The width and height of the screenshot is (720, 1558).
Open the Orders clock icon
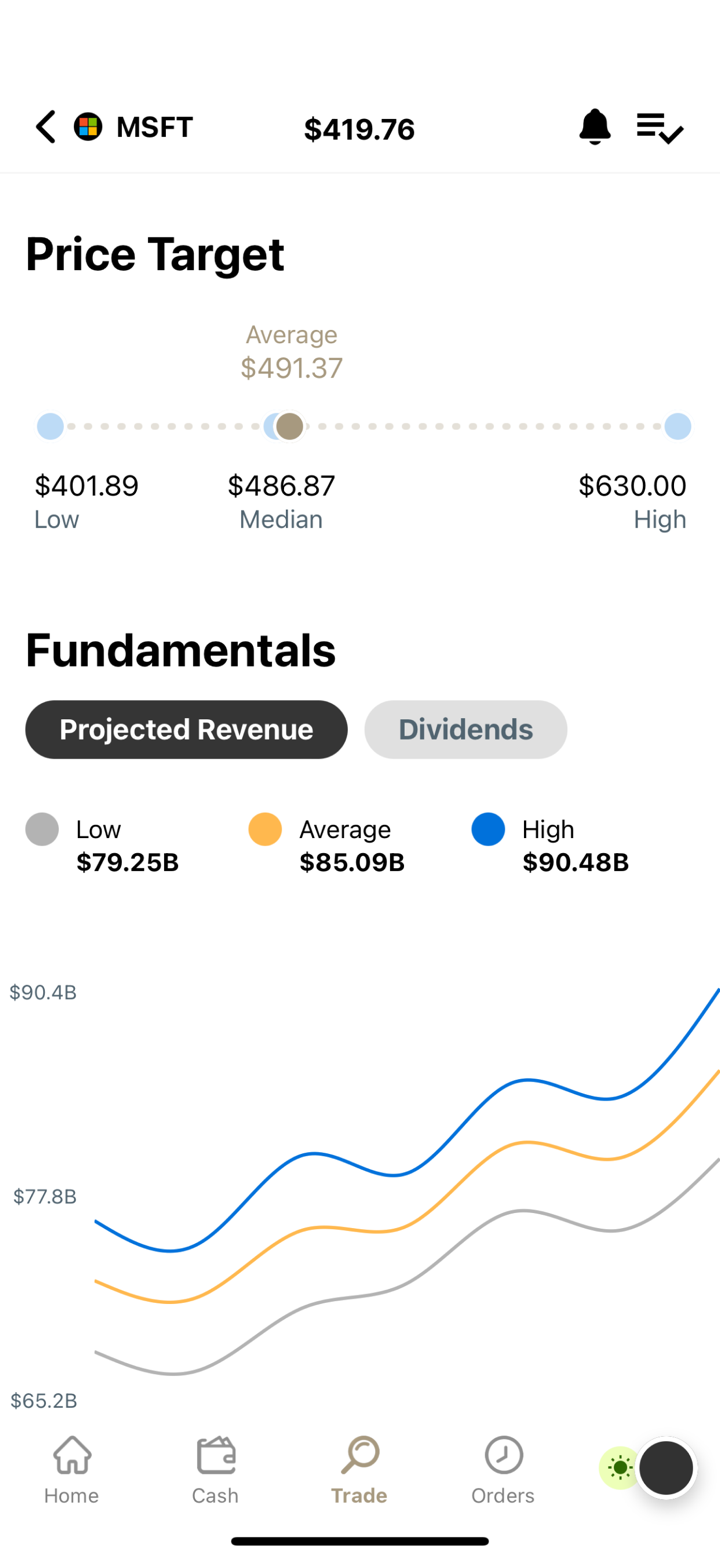tap(503, 1469)
